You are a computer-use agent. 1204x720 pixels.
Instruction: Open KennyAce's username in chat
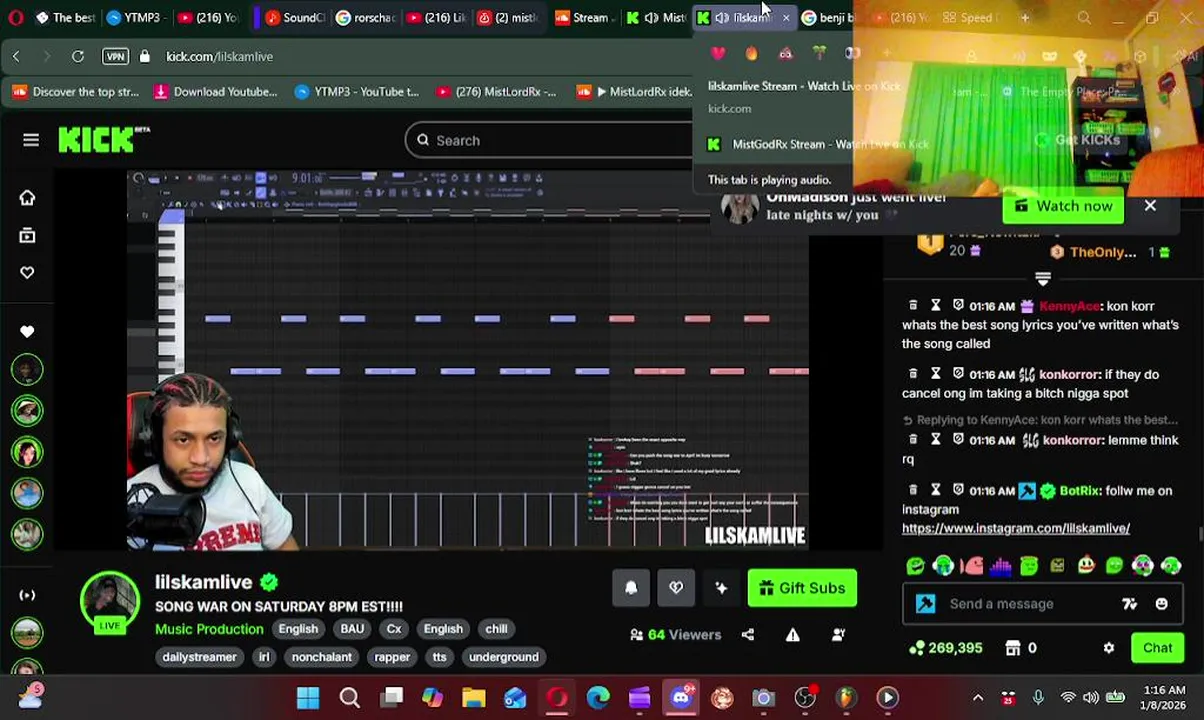coord(1068,306)
